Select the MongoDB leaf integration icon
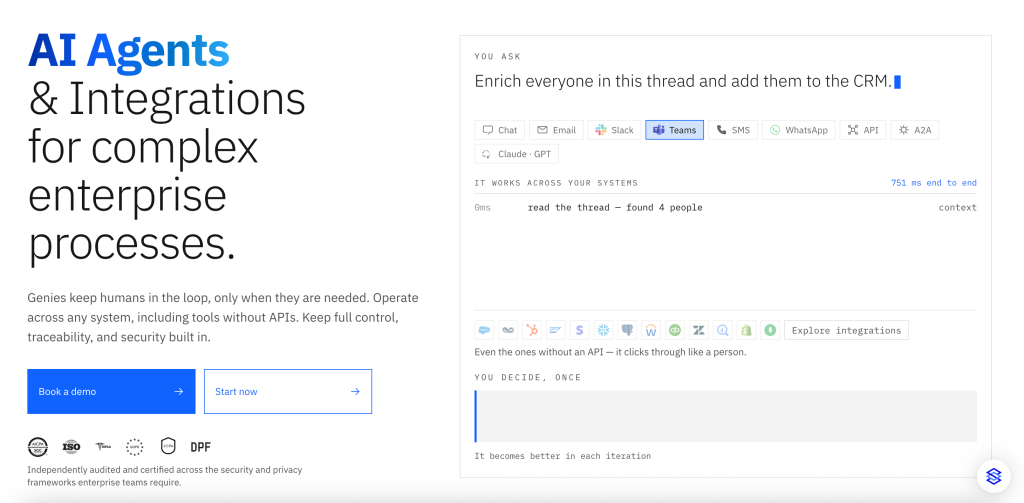The height and width of the screenshot is (503, 1024). pos(771,330)
